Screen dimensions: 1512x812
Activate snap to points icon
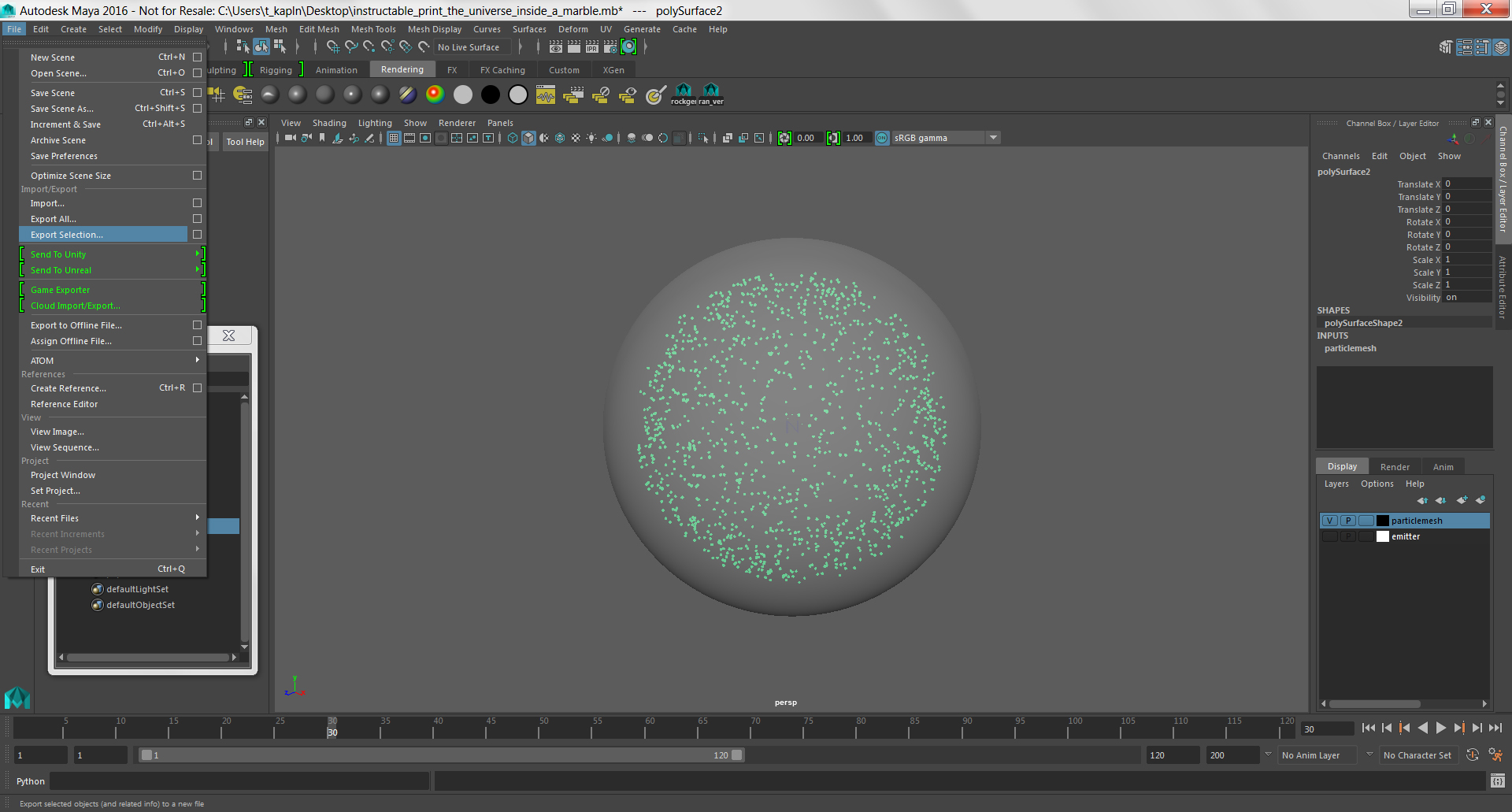tap(369, 47)
